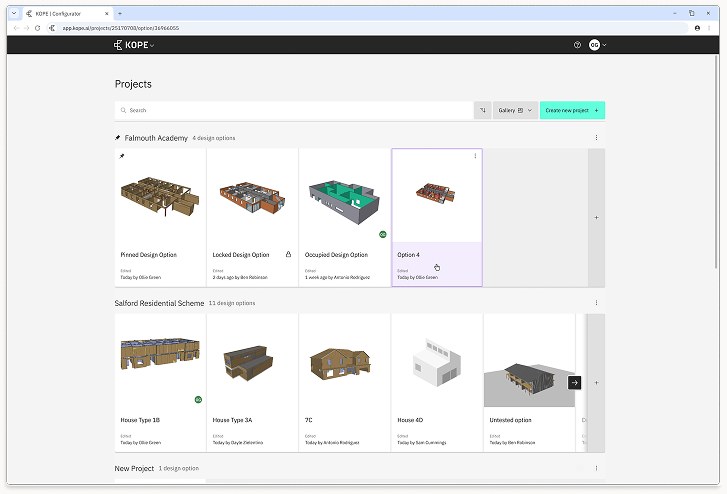Select the KOPE Configurator tab

67,14
